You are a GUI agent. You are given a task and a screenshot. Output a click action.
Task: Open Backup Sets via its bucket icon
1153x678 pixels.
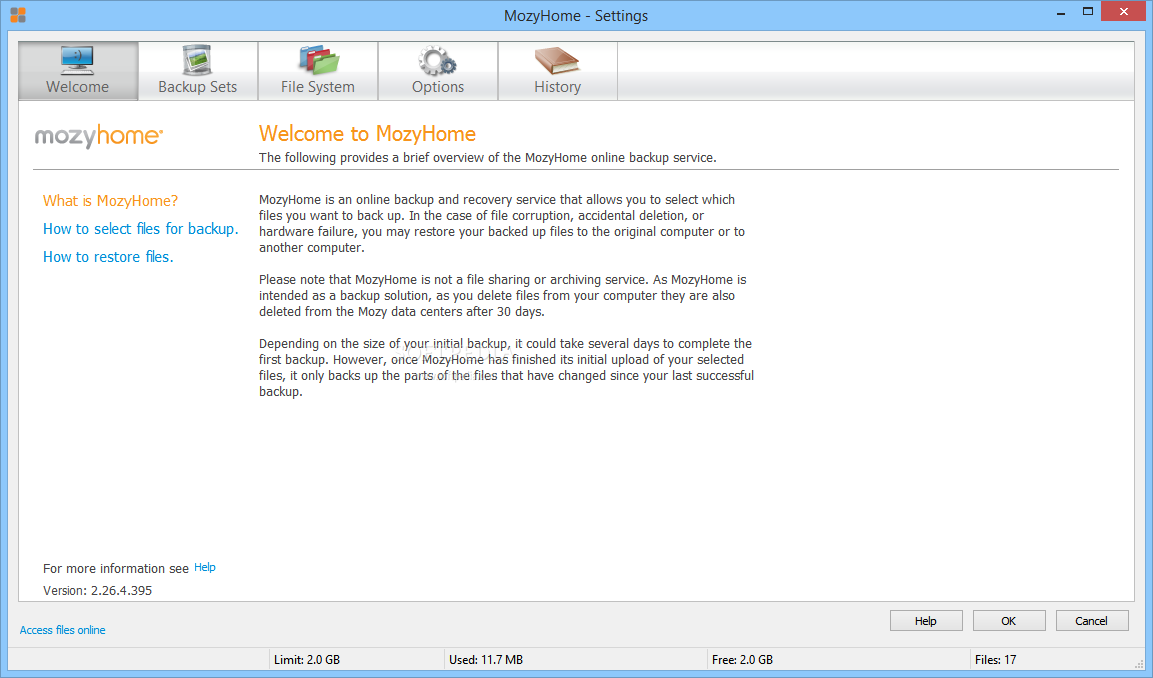197,60
